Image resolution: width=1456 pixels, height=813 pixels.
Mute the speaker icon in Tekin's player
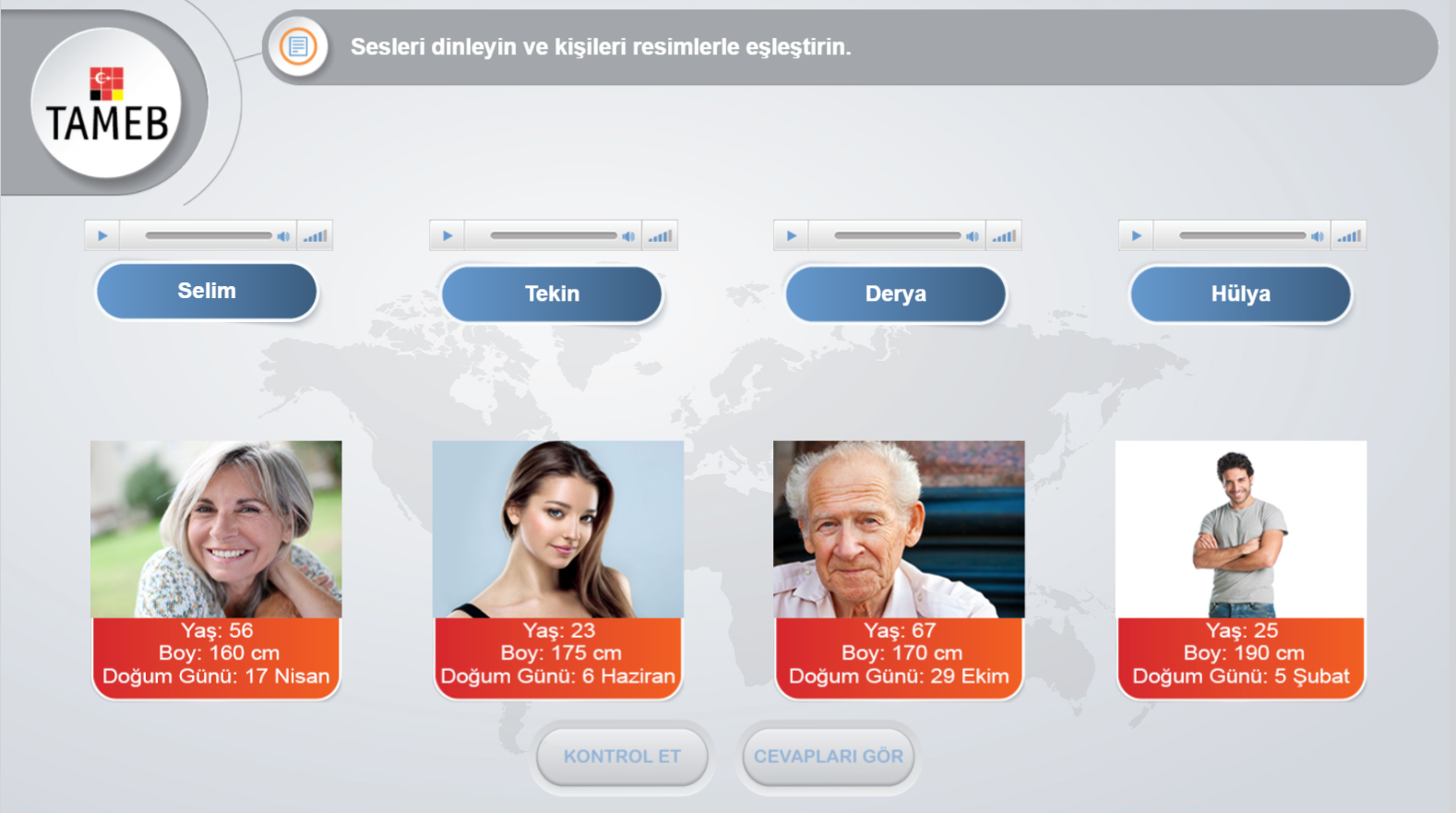tap(628, 236)
